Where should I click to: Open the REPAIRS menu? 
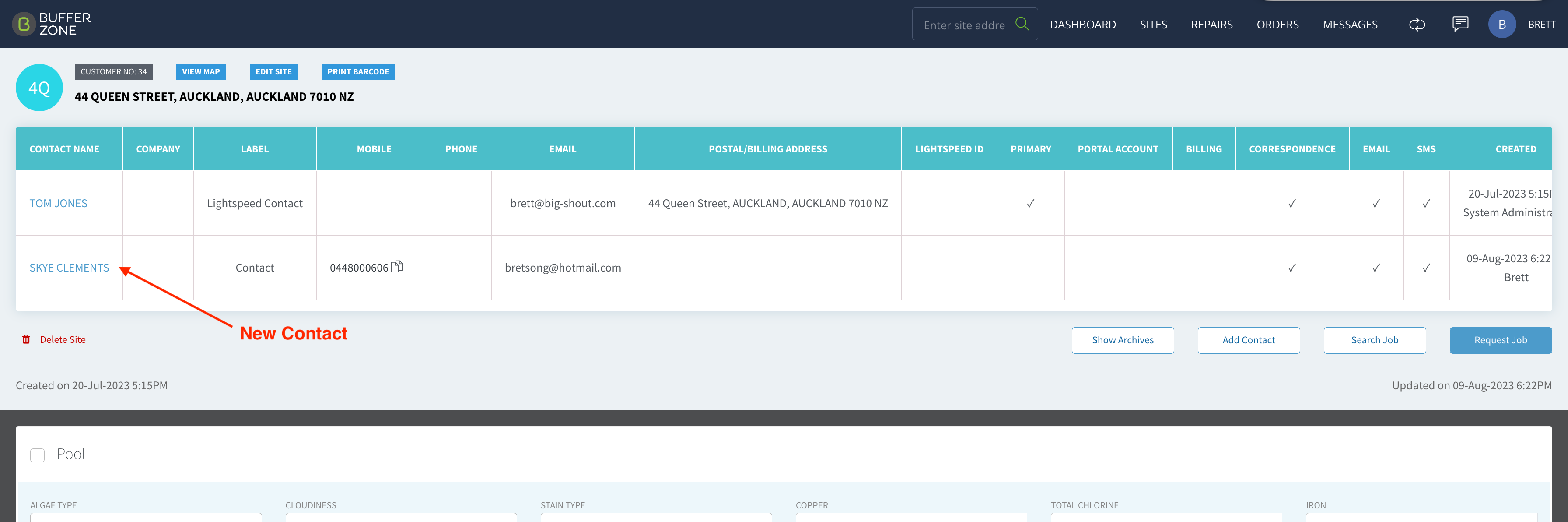coord(1211,25)
